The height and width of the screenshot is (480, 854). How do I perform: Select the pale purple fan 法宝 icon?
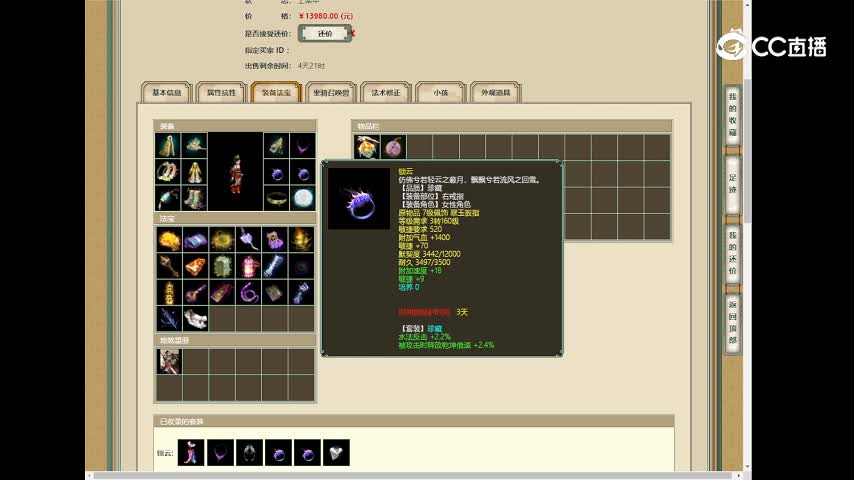pos(248,239)
